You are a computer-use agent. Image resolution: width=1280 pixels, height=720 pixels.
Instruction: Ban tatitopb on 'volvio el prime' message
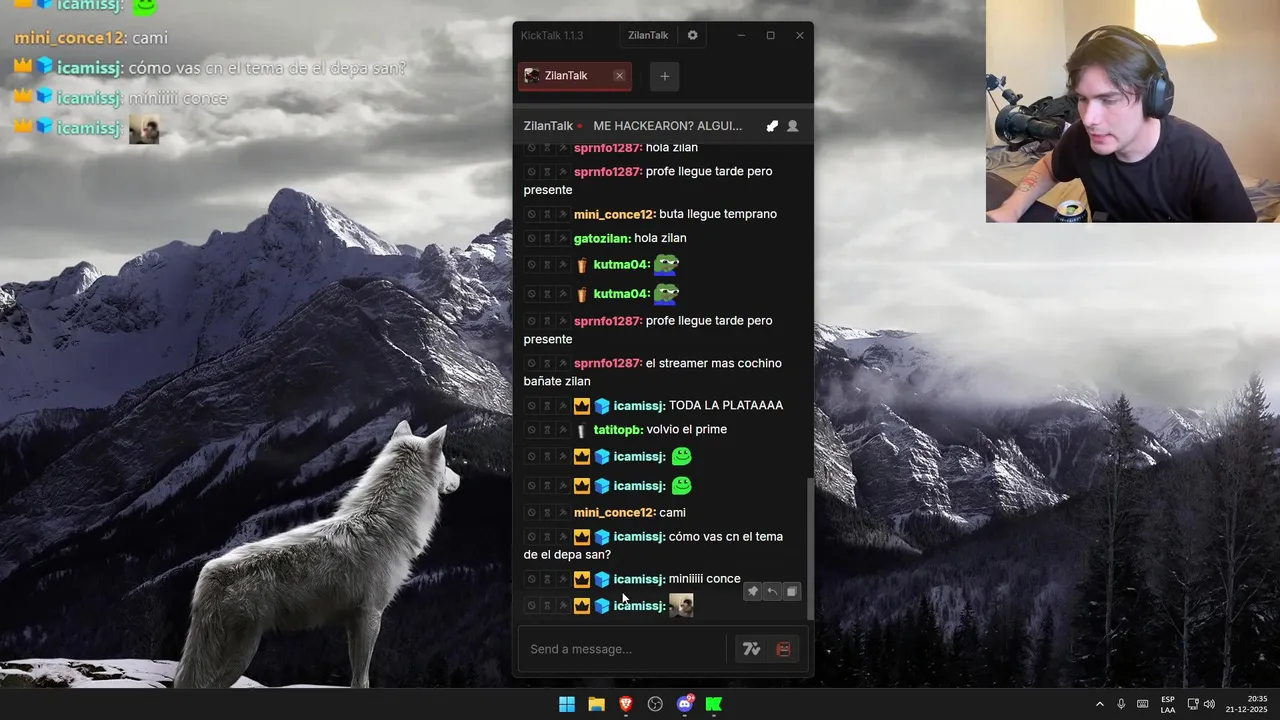[532, 430]
